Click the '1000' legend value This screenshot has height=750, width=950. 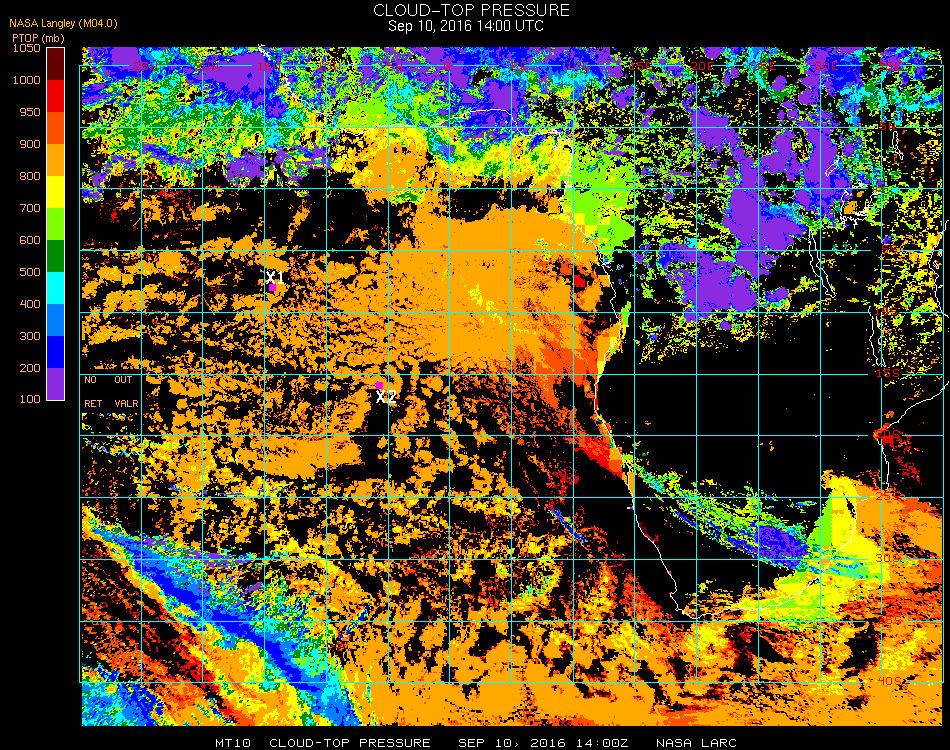[27, 80]
